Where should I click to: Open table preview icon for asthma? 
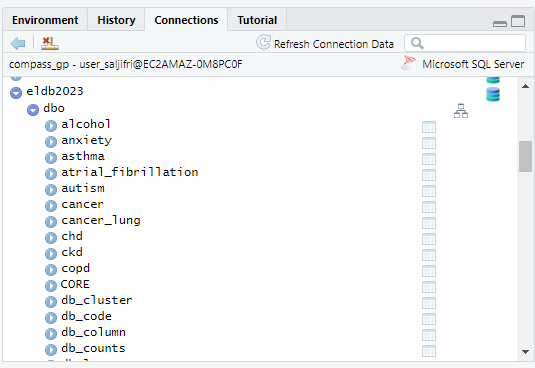point(429,159)
